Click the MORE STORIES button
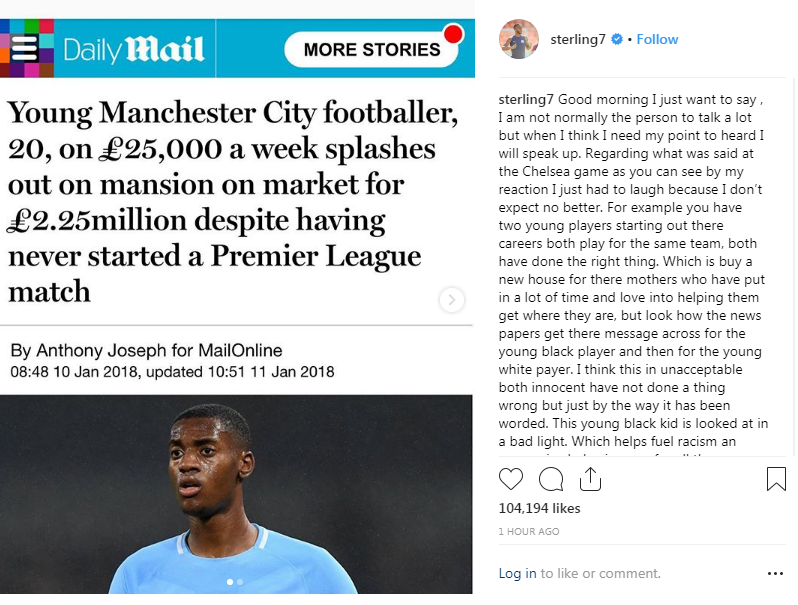The height and width of the screenshot is (605, 798). click(372, 49)
